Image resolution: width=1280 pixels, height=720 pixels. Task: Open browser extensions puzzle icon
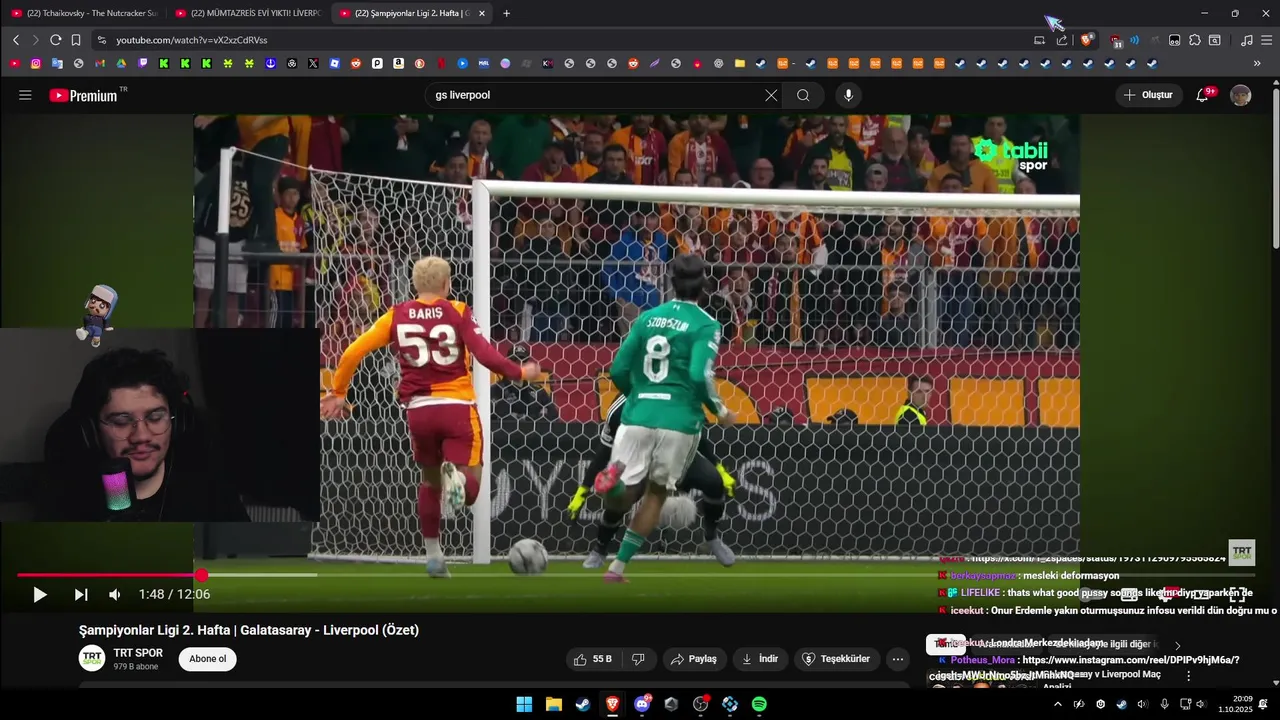point(1194,40)
